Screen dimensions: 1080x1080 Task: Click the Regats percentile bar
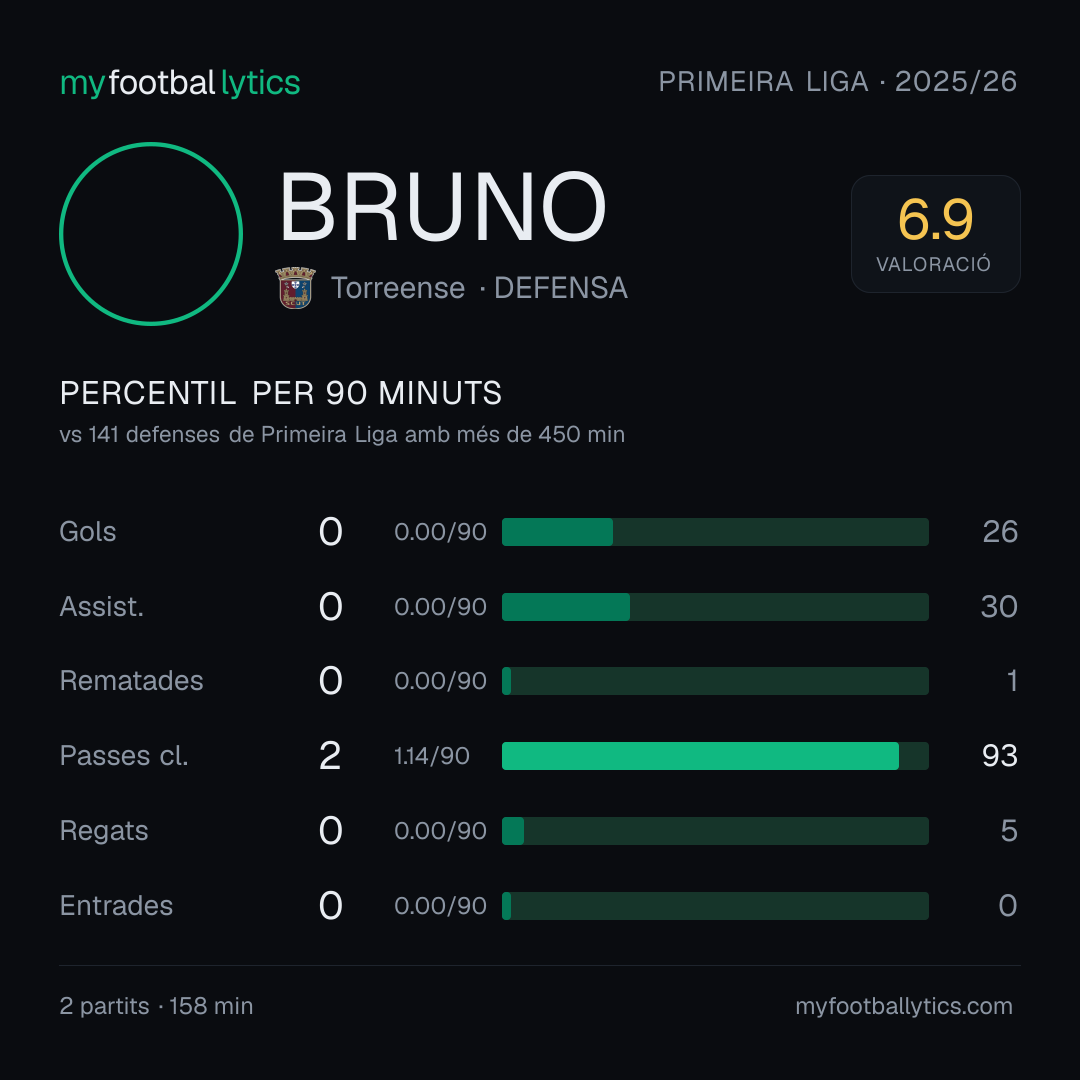click(715, 831)
